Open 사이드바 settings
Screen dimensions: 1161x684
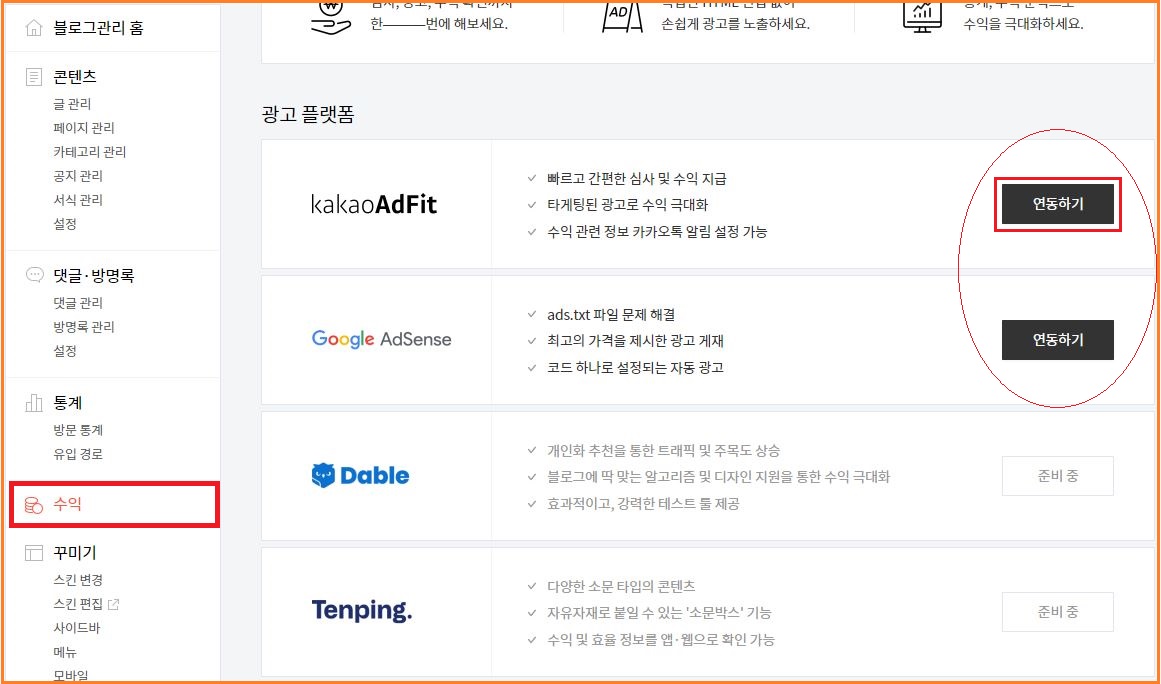click(77, 628)
